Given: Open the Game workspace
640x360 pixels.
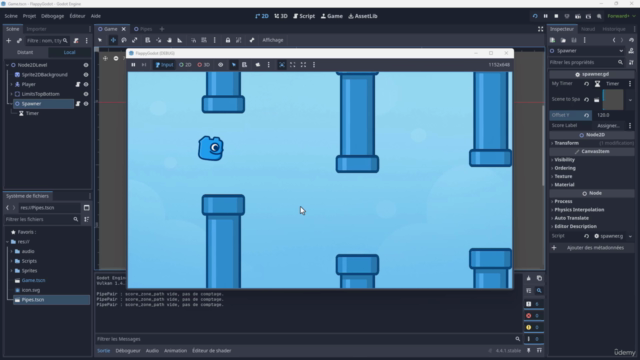Looking at the screenshot, I should 331,16.
